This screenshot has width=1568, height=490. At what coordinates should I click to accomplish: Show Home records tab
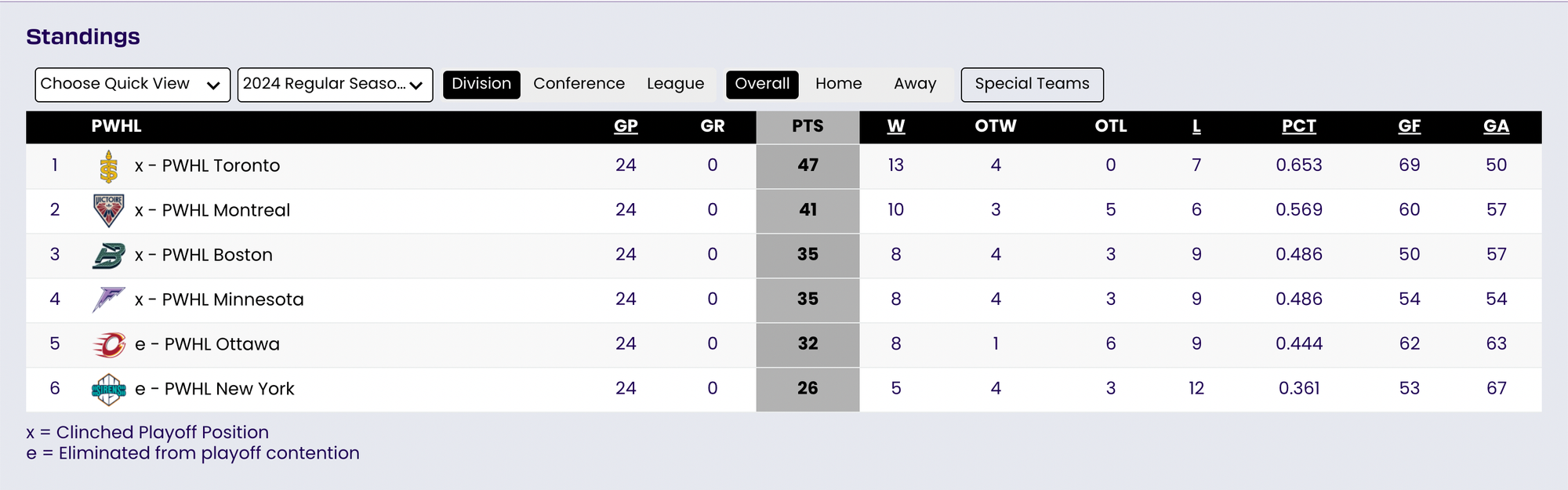838,84
